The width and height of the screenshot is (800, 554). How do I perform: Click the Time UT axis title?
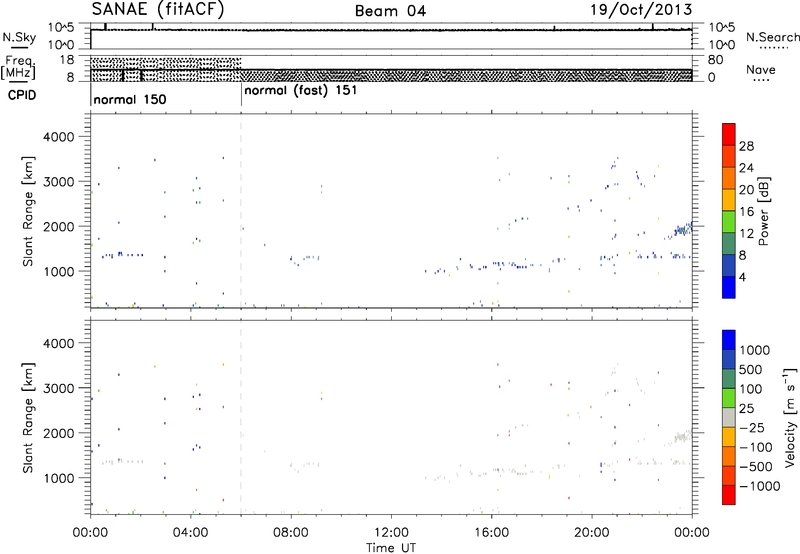point(391,547)
